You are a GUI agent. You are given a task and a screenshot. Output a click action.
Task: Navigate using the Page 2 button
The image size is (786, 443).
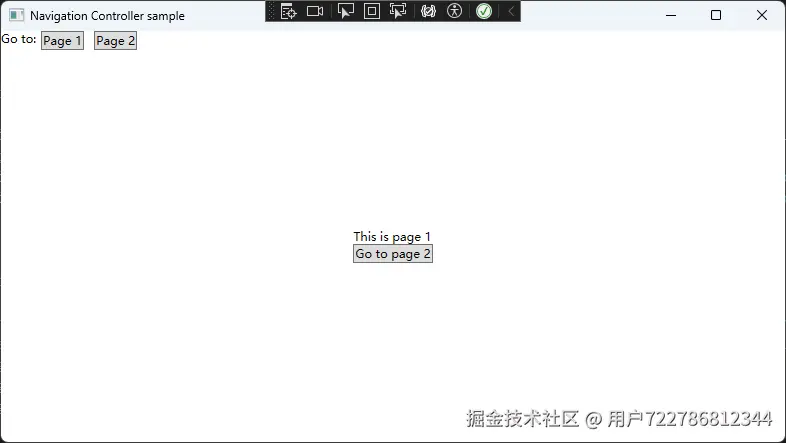click(x=115, y=41)
